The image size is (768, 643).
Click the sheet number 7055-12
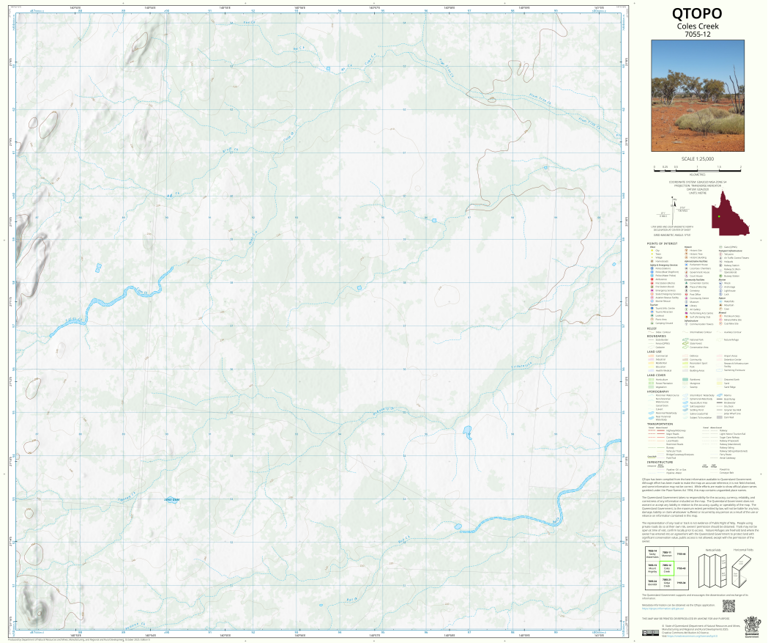pyautogui.click(x=697, y=34)
